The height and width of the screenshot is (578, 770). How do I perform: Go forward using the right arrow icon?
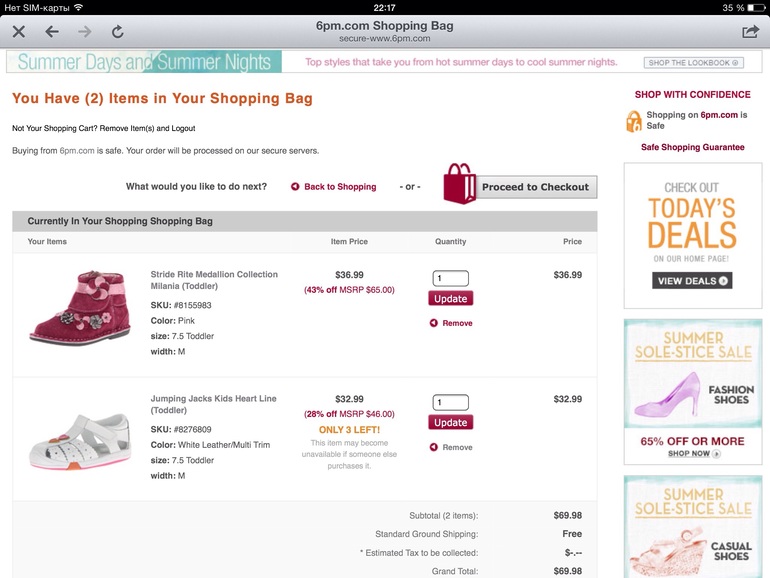[84, 32]
